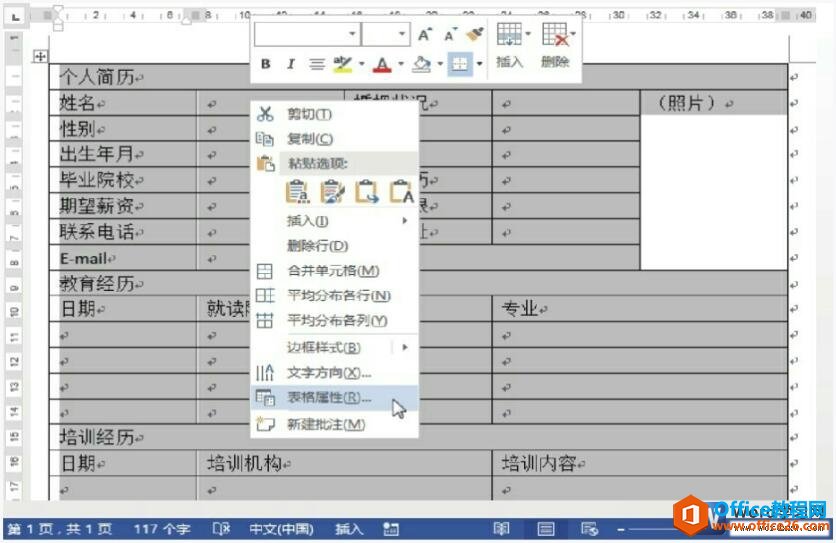
Task: Decrease font size with small A icon
Action: click(450, 35)
